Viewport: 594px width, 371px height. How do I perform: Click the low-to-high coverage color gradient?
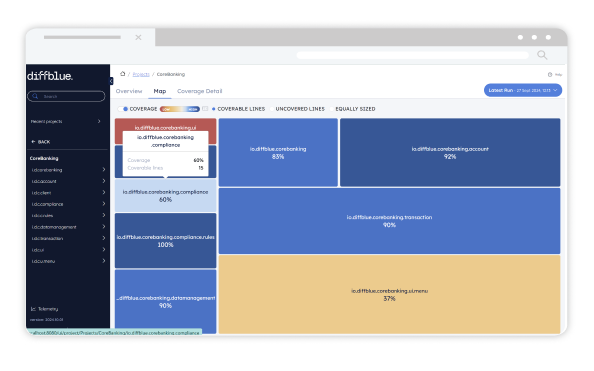coord(180,109)
